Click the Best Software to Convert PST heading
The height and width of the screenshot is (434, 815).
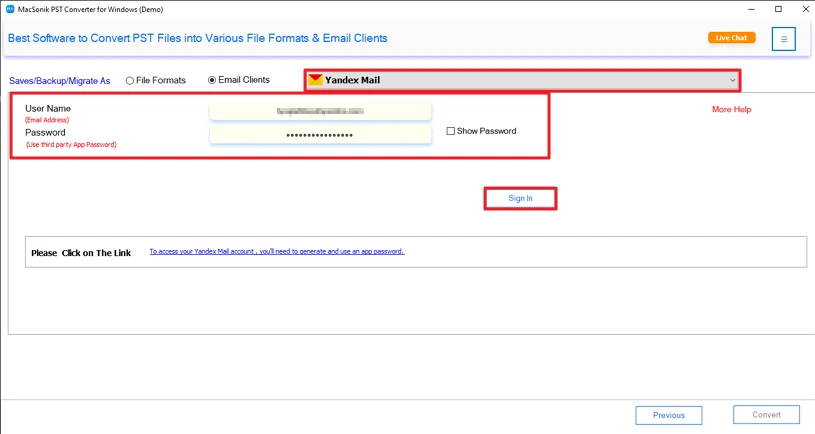[198, 38]
